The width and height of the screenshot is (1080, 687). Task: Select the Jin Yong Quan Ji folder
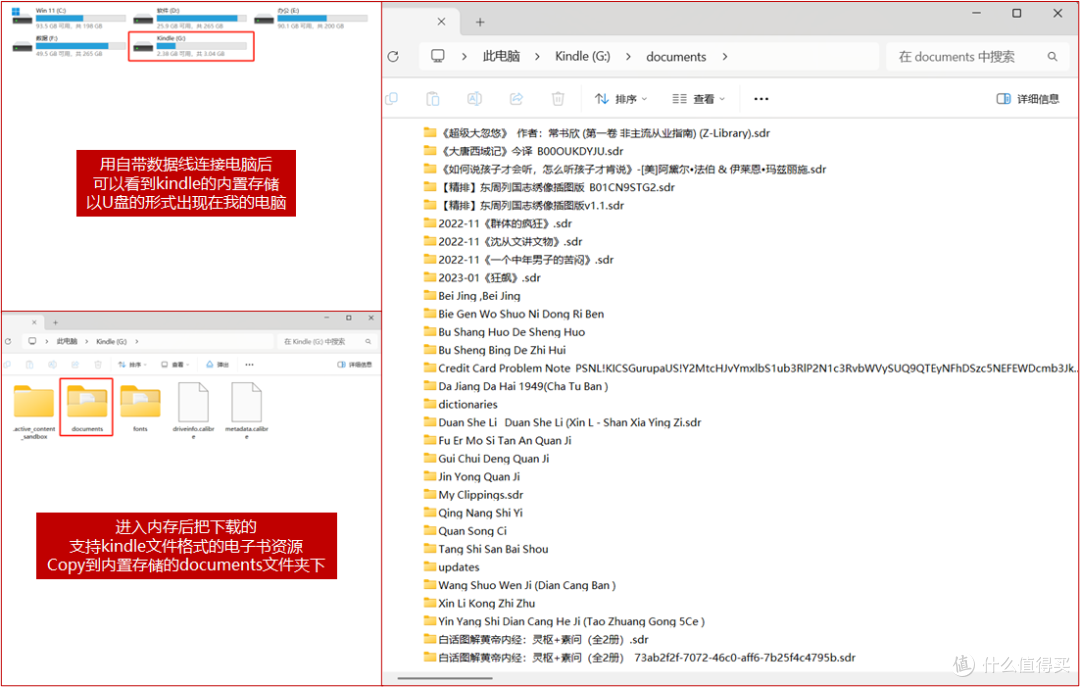coord(471,477)
